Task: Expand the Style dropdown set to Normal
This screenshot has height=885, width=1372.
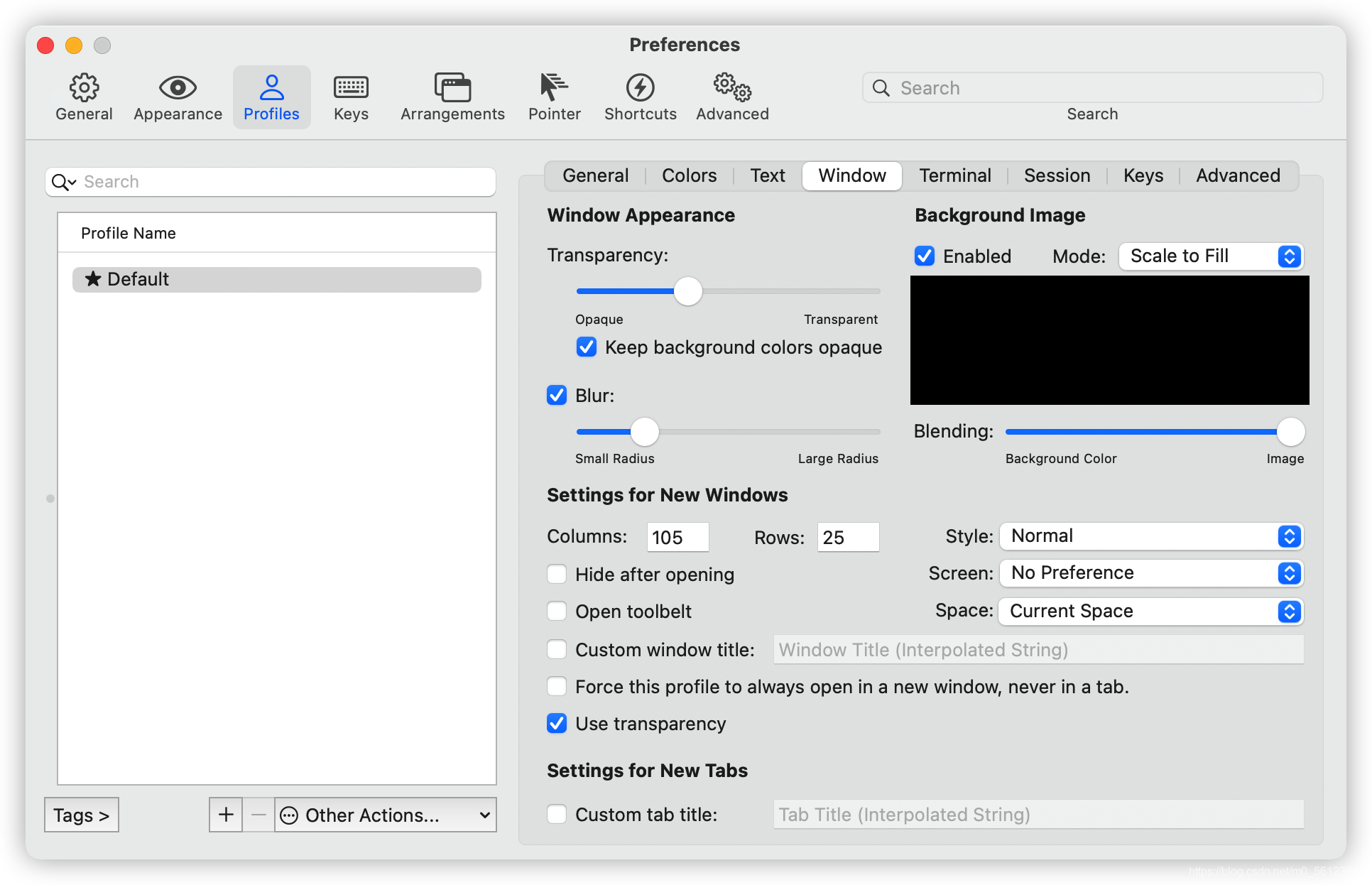Action: click(x=1150, y=536)
